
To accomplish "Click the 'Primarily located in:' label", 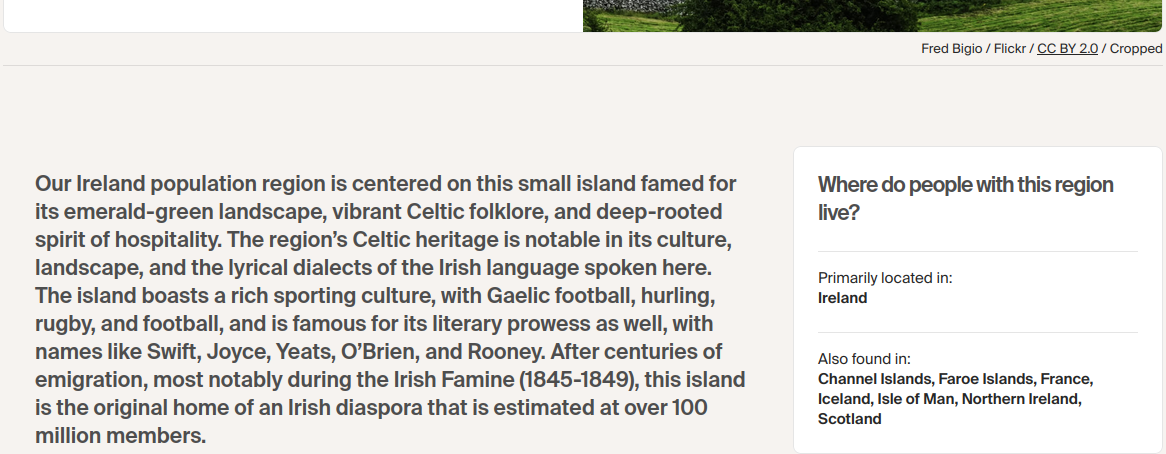I will [885, 278].
